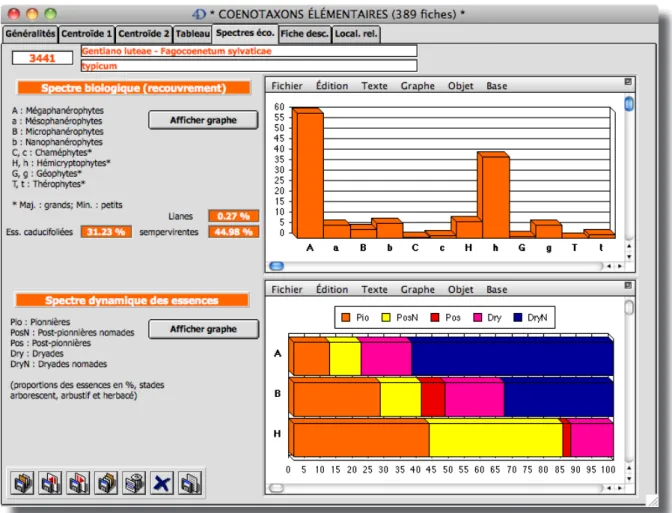Click Afficher graphe under Spectre dynamique des essences
The height and width of the screenshot is (513, 672).
(x=204, y=329)
